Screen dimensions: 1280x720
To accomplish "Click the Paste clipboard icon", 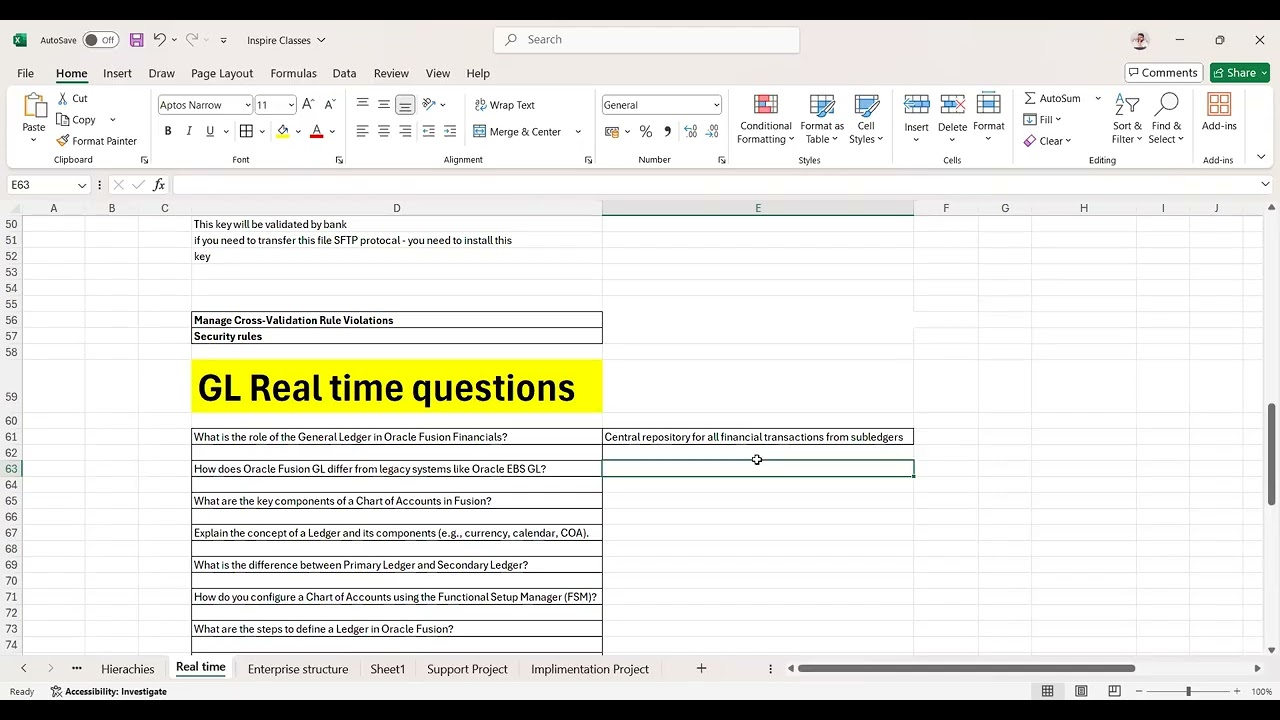I will [x=34, y=106].
